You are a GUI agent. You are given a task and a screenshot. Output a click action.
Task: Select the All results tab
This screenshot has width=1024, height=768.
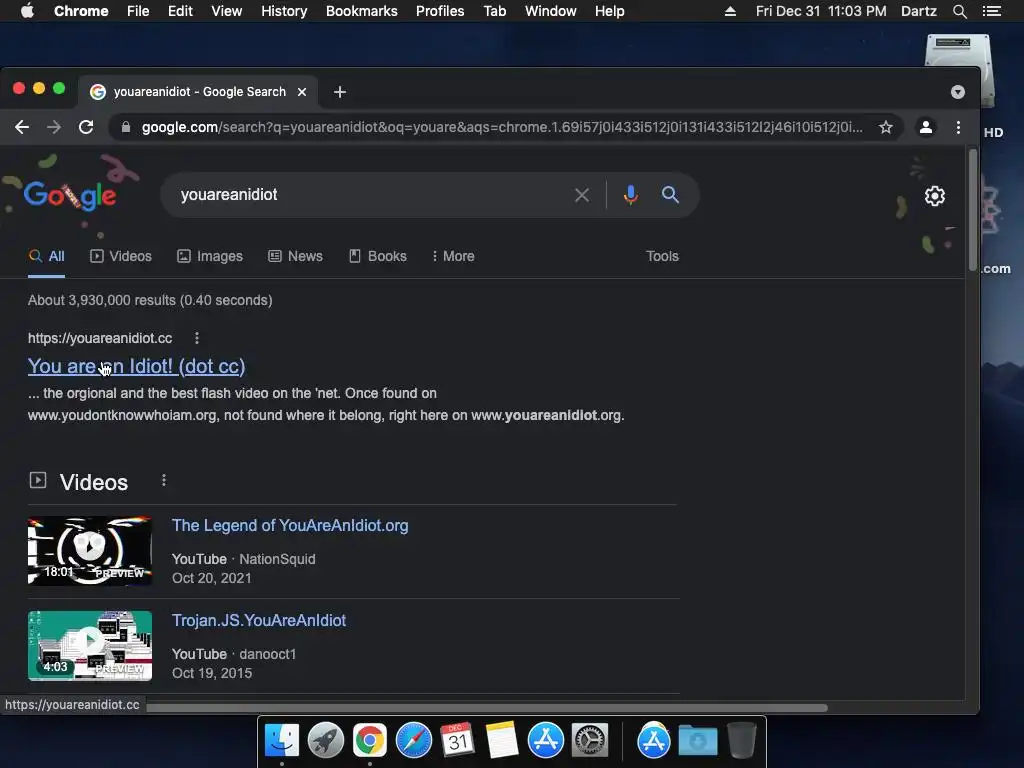pos(46,256)
